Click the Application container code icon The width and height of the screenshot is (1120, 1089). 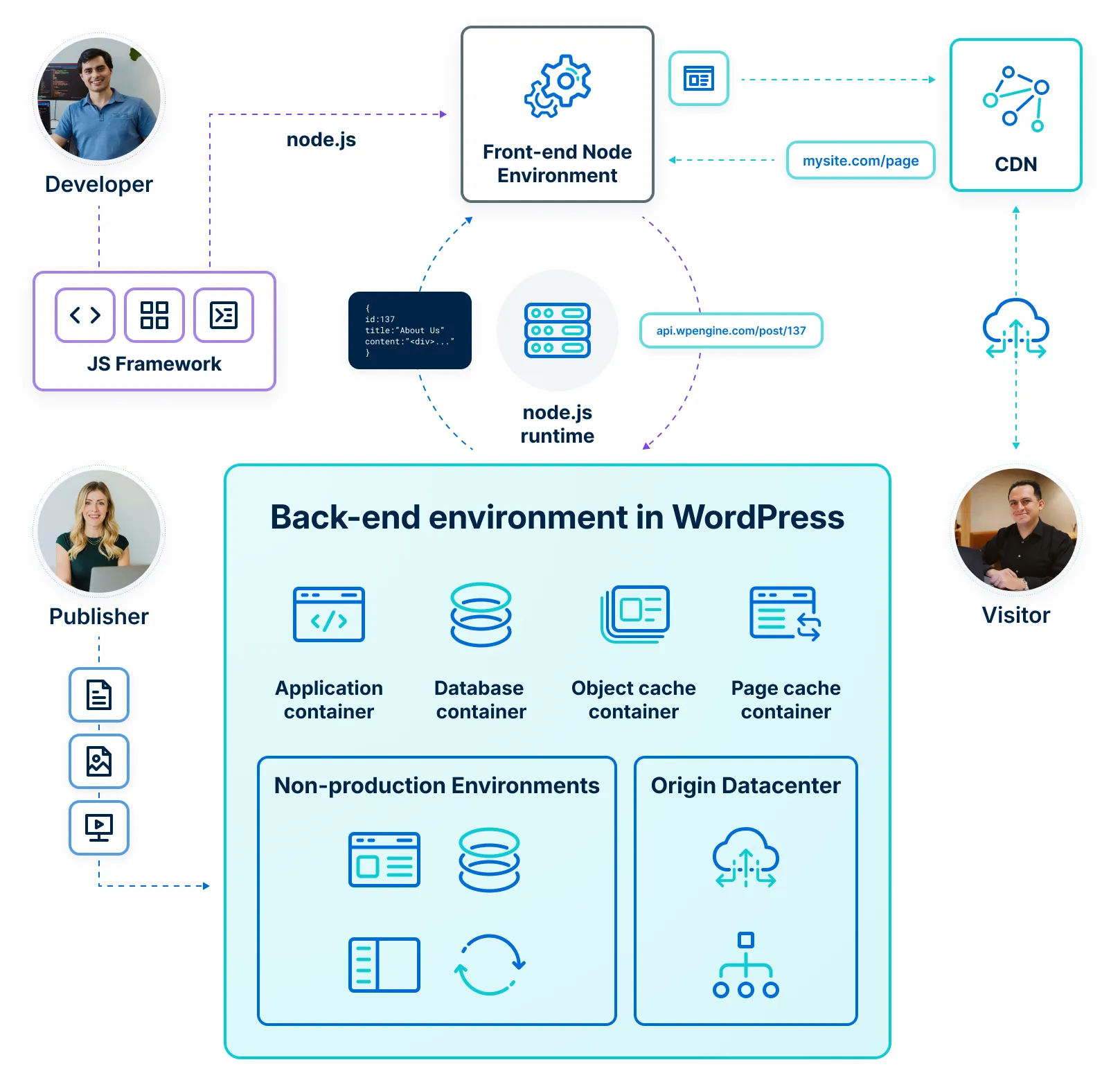(x=329, y=615)
